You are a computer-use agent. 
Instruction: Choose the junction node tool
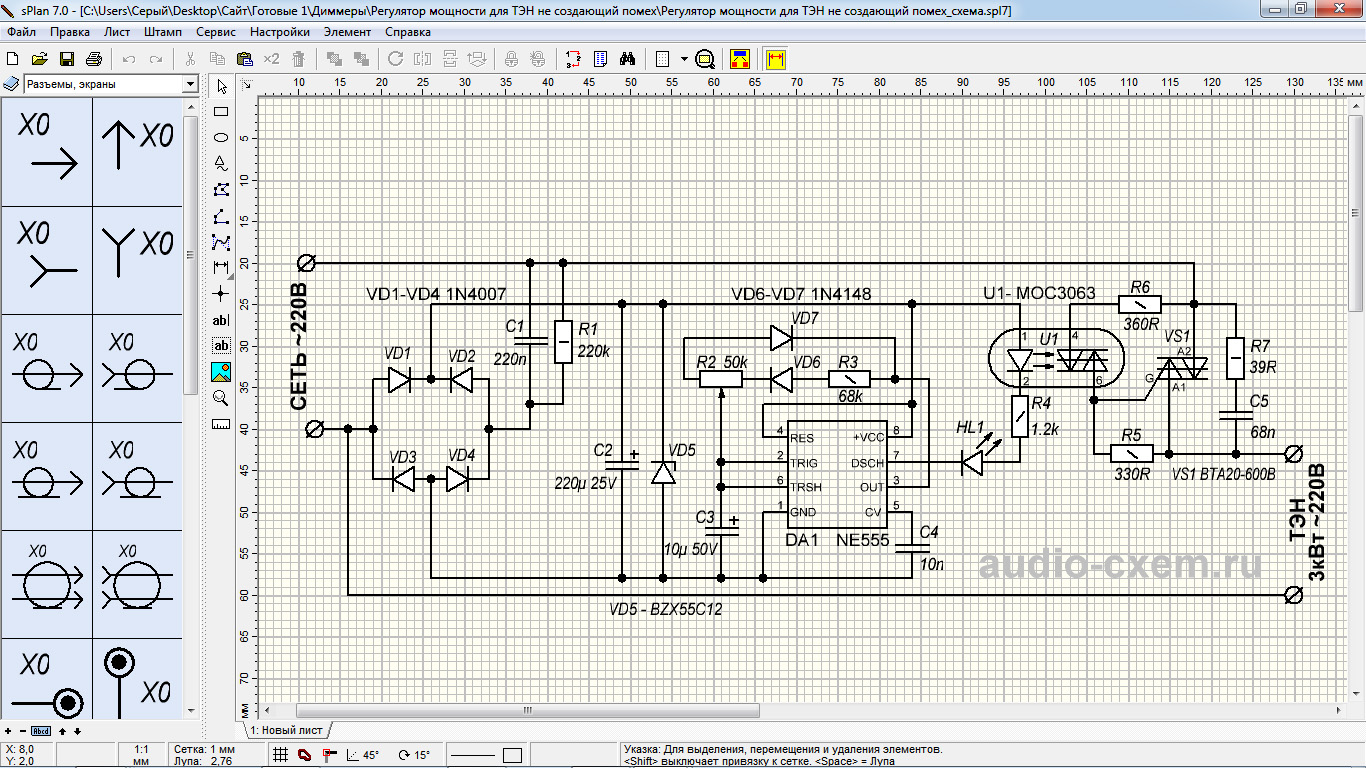(221, 294)
